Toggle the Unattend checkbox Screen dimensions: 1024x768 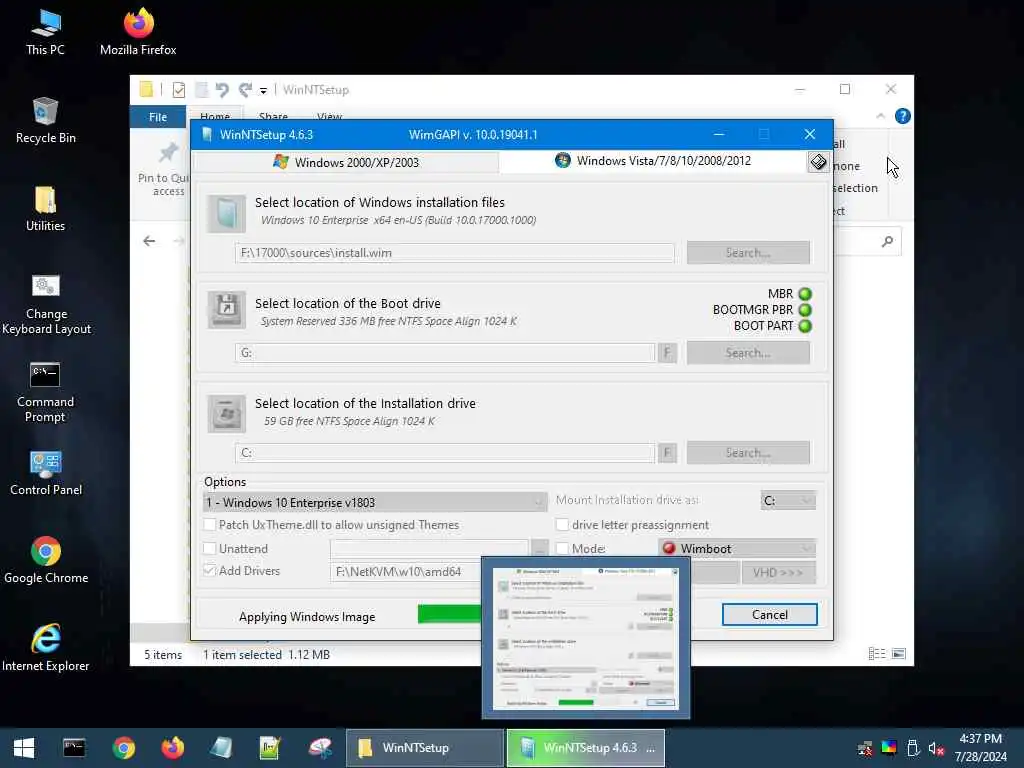pyautogui.click(x=210, y=549)
